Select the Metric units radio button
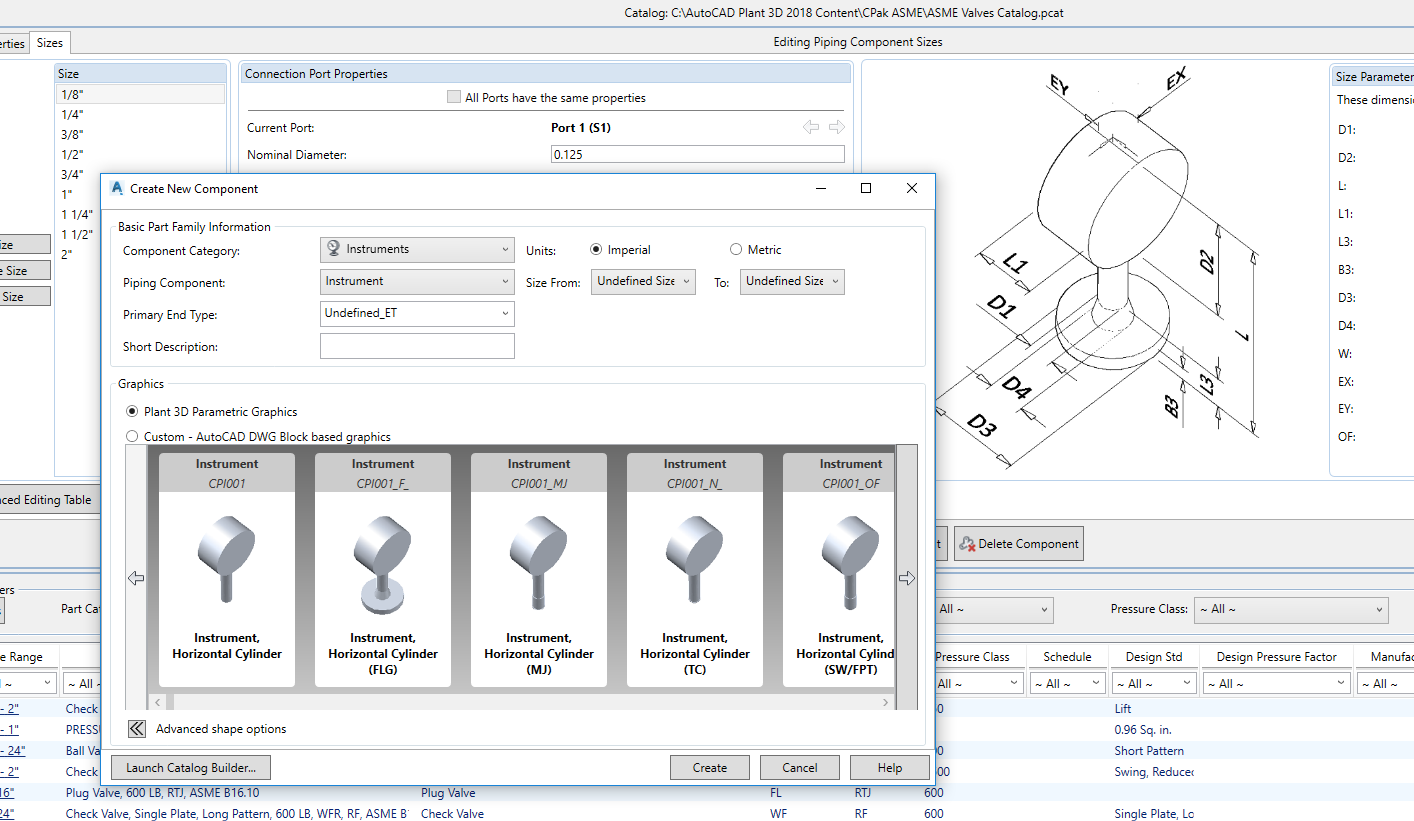Viewport: 1414px width, 821px height. tap(737, 250)
